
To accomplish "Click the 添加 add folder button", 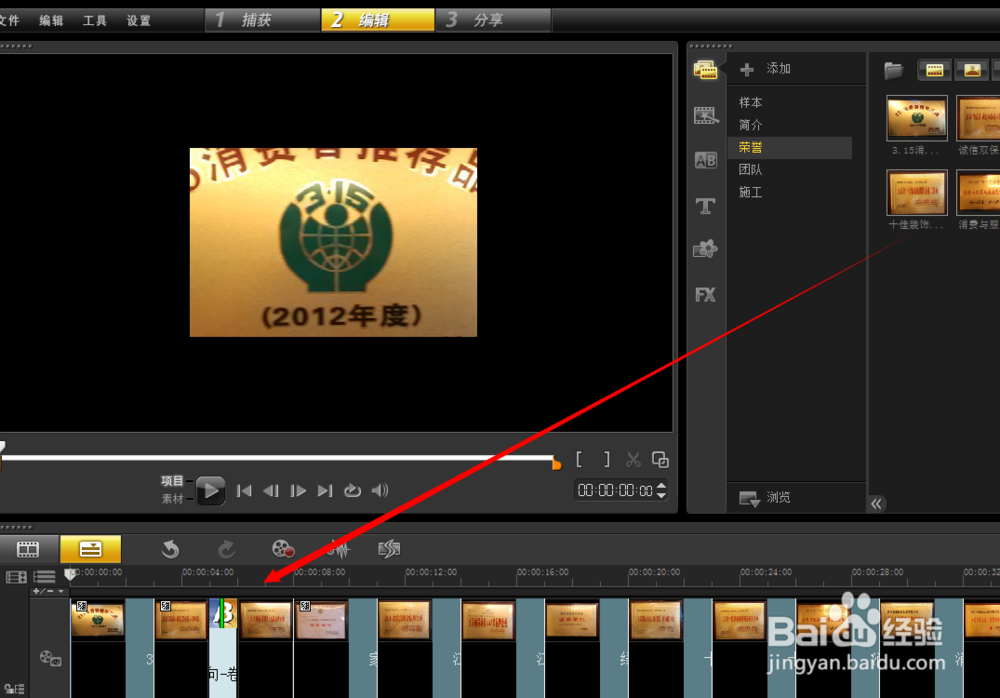I will click(x=765, y=69).
